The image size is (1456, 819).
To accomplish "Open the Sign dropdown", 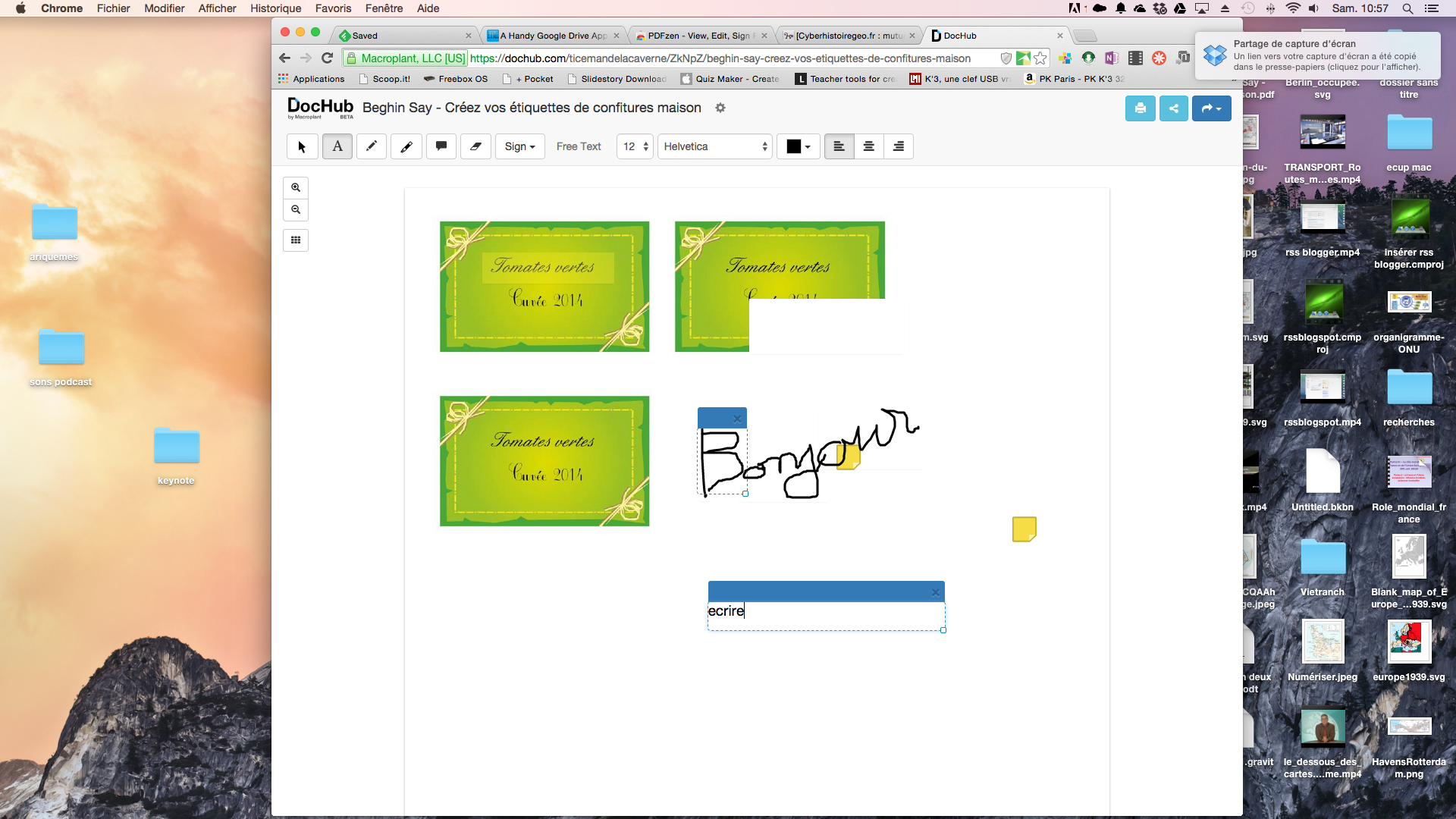I will [x=520, y=146].
